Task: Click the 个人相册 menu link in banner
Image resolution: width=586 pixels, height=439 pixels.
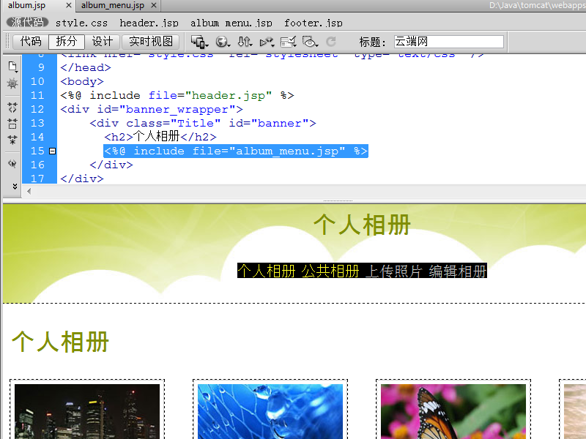Action: 266,271
